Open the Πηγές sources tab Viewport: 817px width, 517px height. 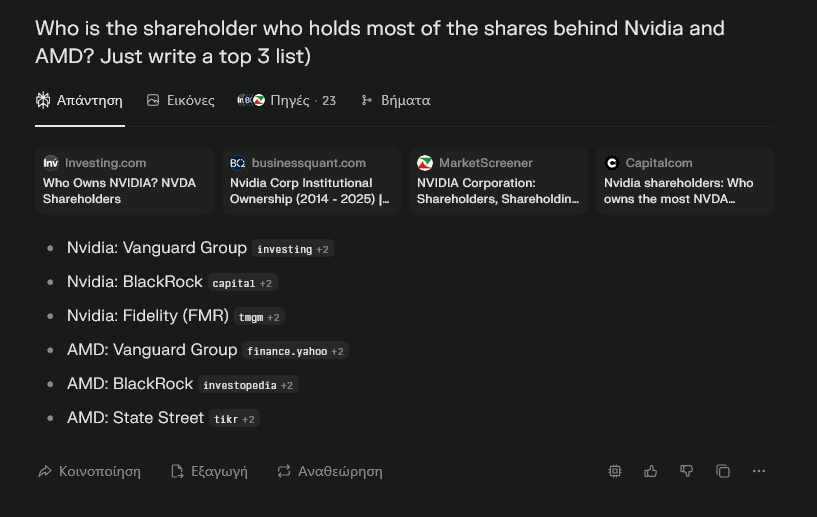(287, 100)
